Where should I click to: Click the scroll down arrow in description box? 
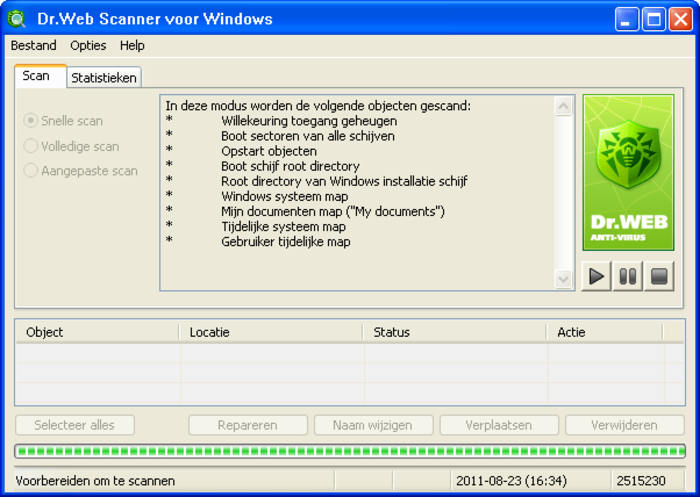(x=563, y=280)
